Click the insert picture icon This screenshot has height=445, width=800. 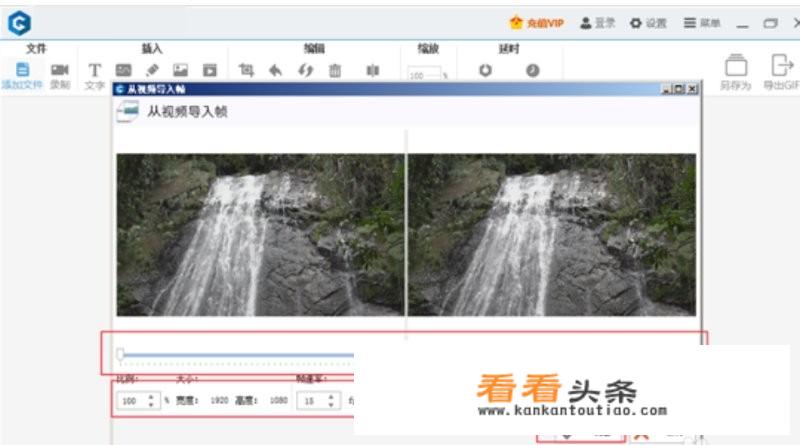[181, 70]
